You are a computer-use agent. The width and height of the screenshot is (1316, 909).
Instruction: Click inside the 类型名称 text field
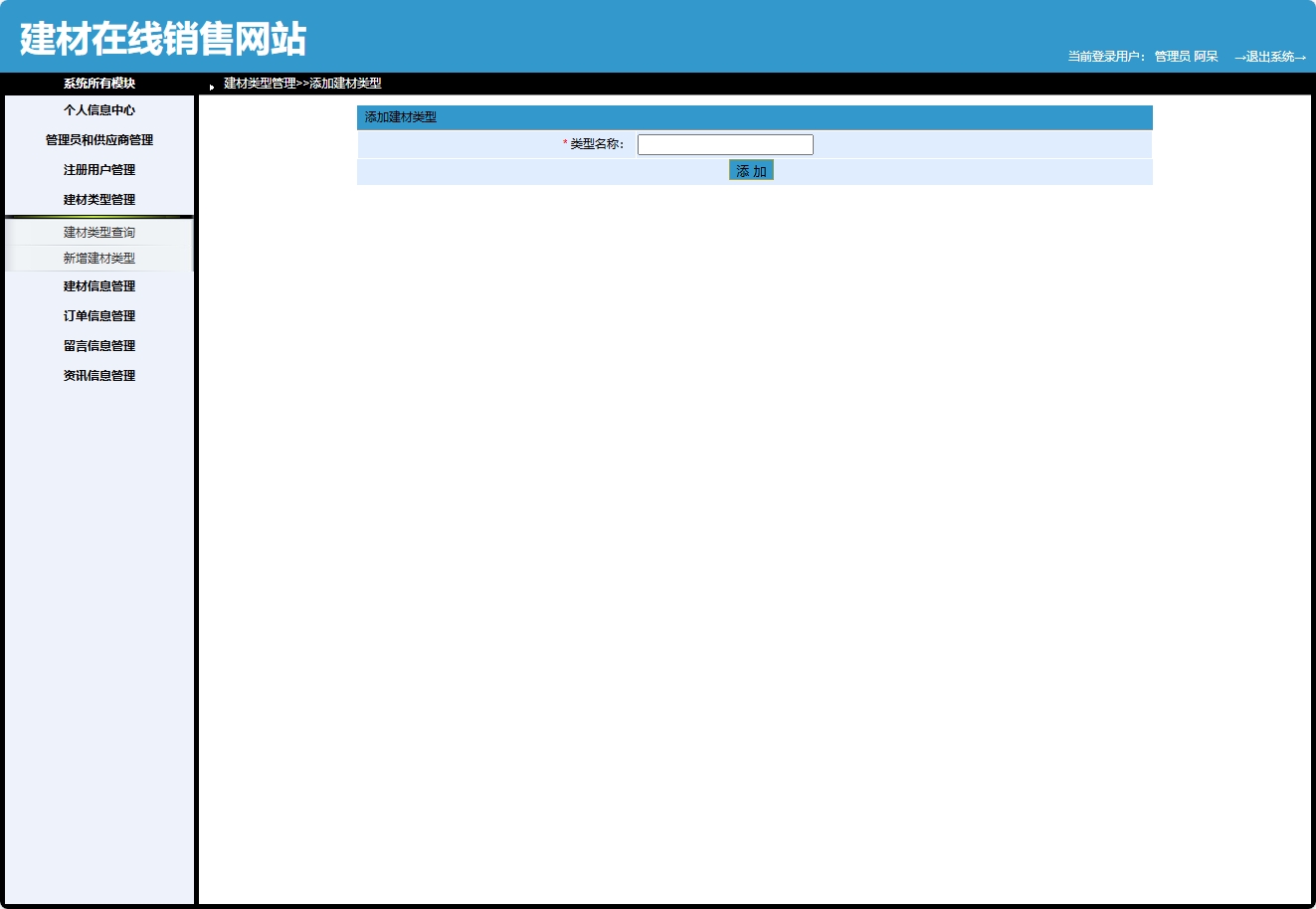click(725, 144)
